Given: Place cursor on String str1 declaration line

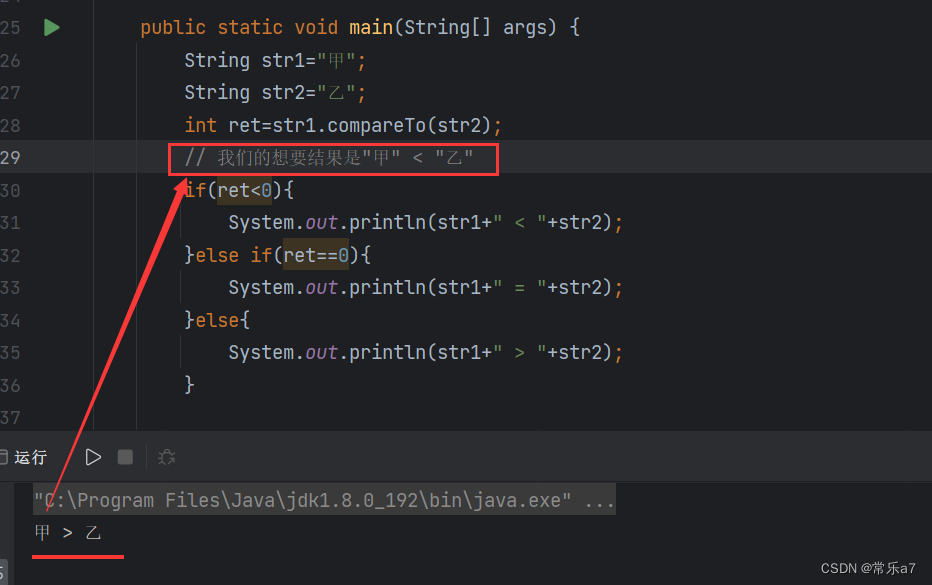Looking at the screenshot, I should click(x=275, y=60).
